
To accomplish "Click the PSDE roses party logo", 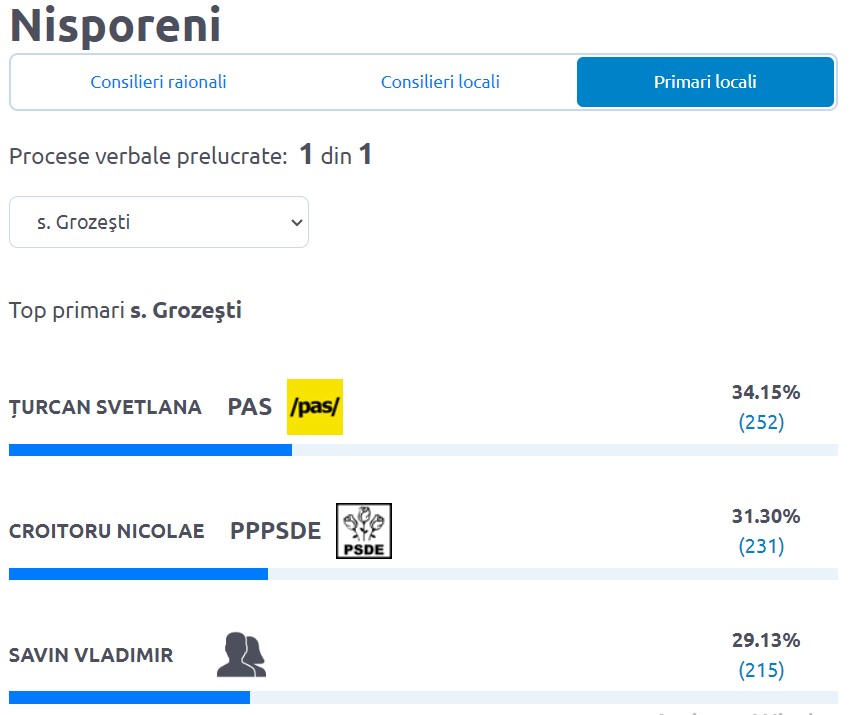I will [x=364, y=531].
